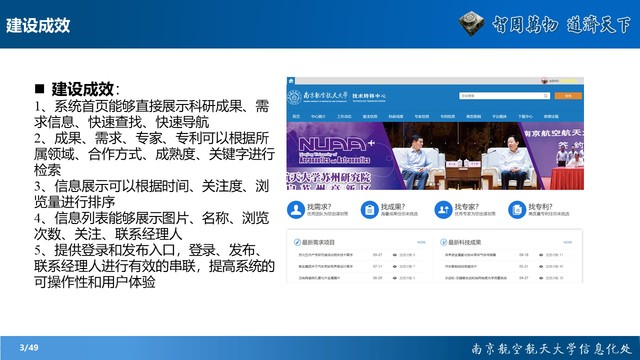Click the 最新需求项目 section icon
The height and width of the screenshot is (360, 640).
(298, 242)
